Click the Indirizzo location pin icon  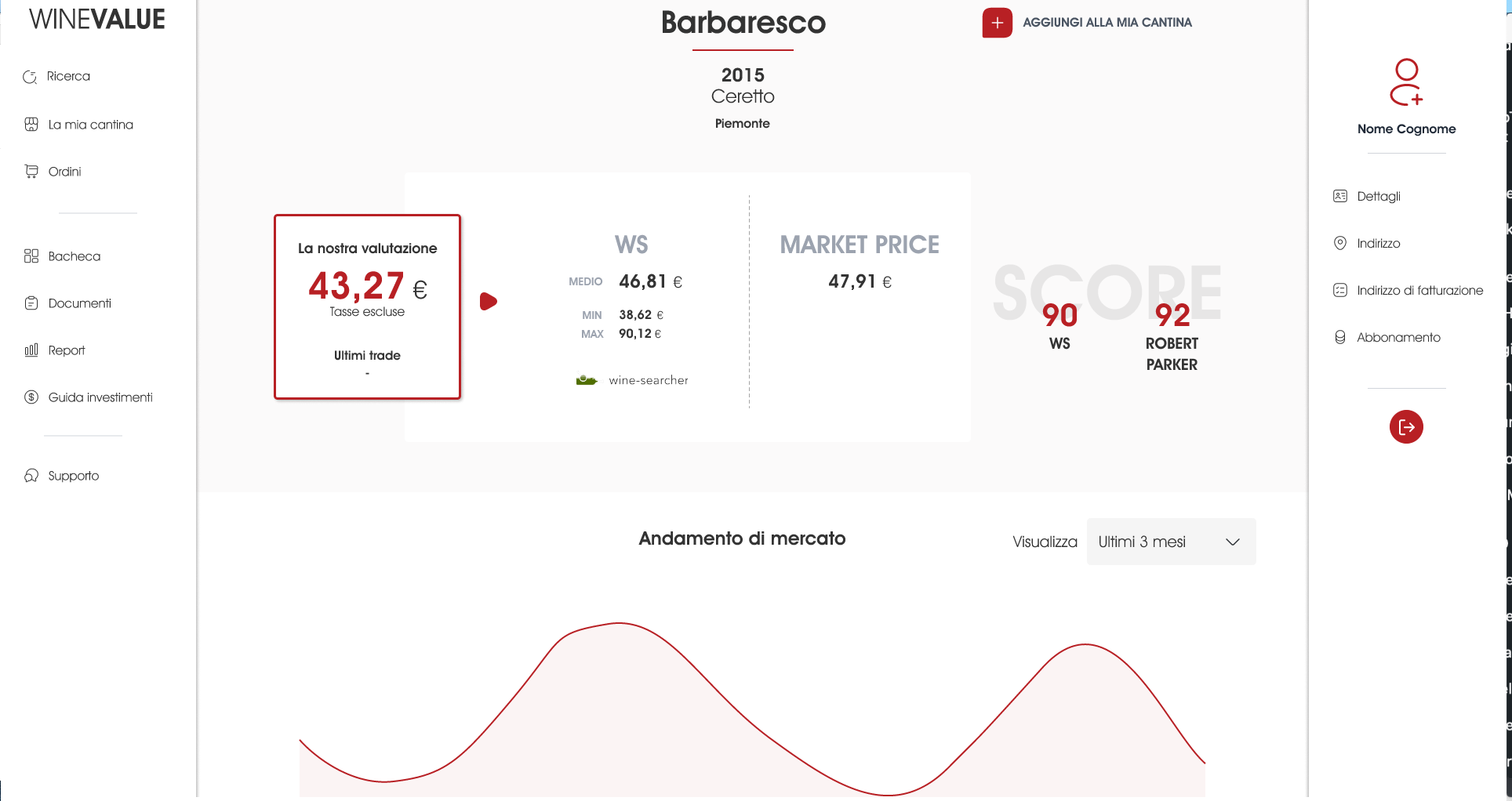[1340, 243]
